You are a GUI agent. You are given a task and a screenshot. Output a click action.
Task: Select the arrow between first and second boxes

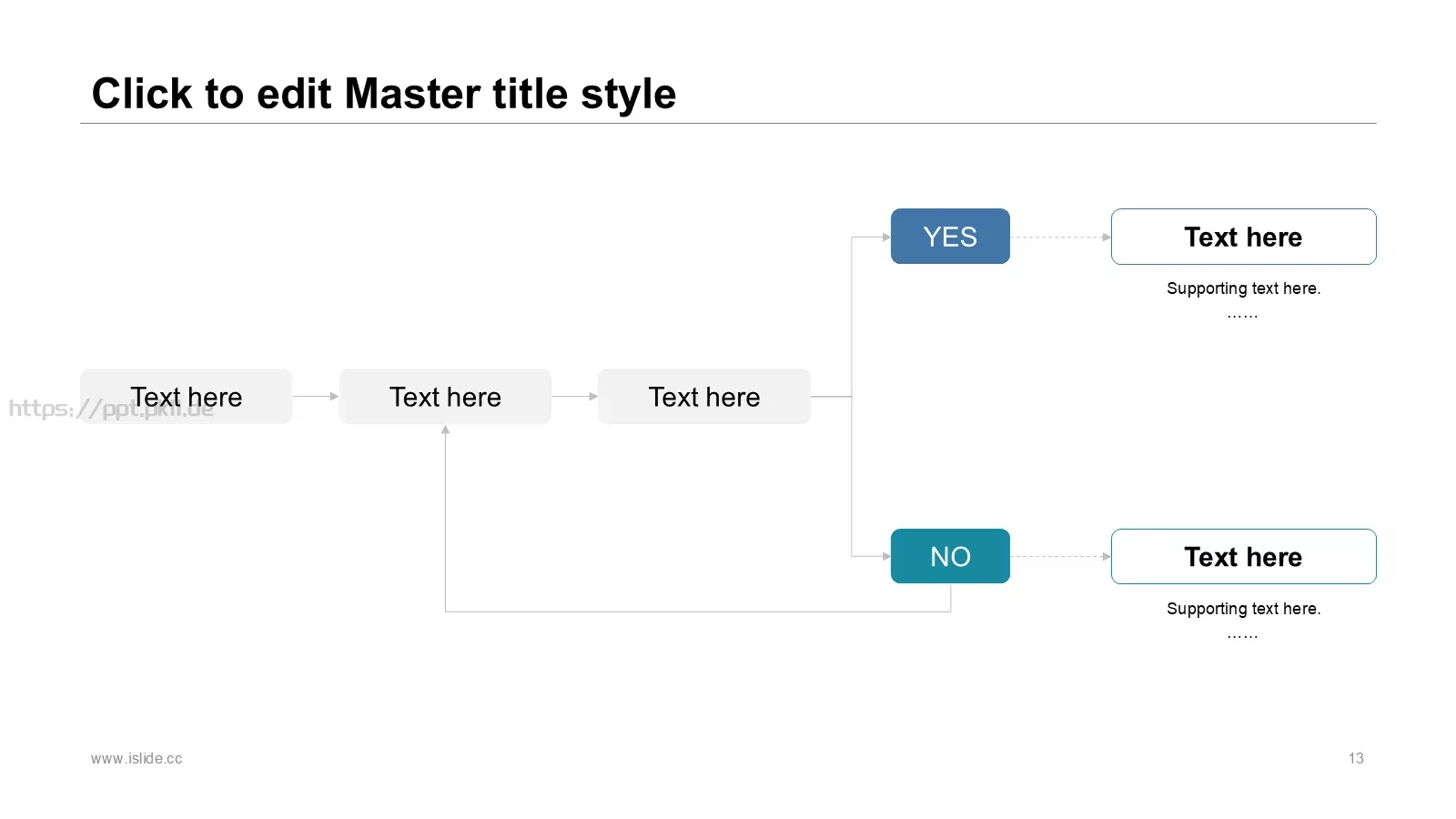pyautogui.click(x=316, y=396)
